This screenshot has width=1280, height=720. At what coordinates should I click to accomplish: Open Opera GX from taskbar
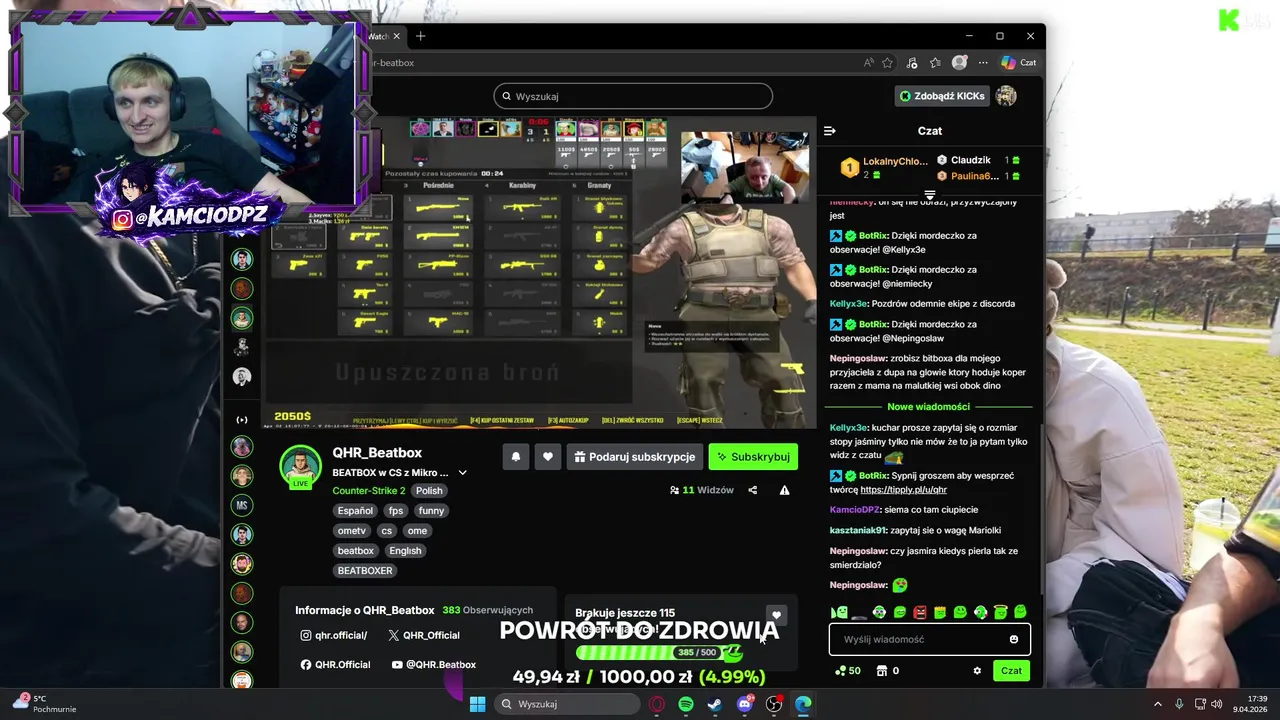coord(657,704)
